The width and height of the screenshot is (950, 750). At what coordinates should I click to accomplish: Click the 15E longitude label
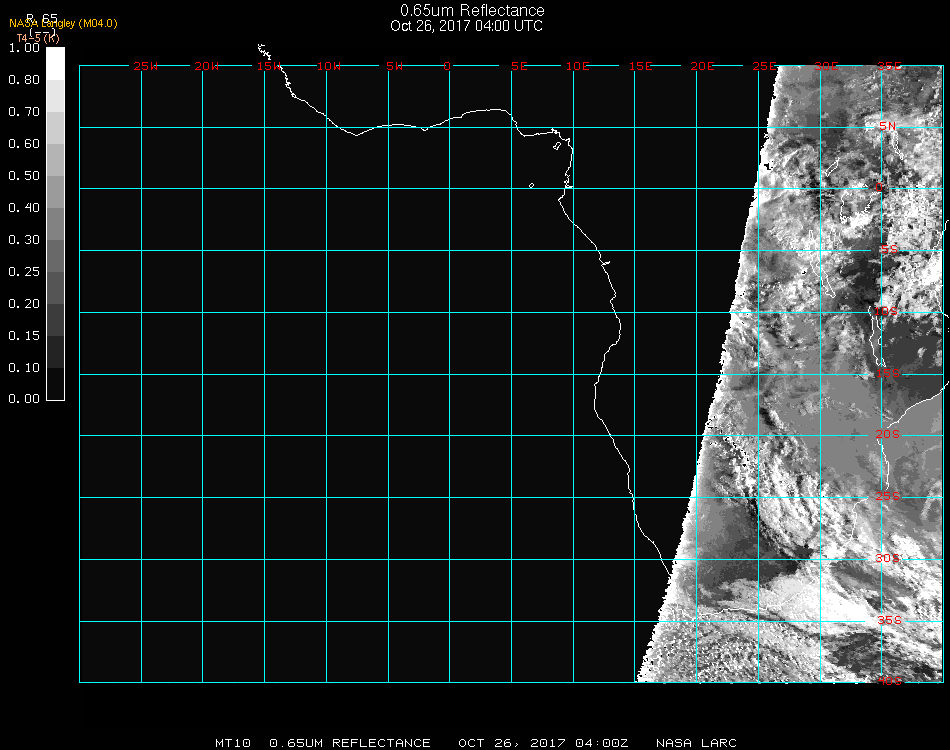pyautogui.click(x=640, y=66)
